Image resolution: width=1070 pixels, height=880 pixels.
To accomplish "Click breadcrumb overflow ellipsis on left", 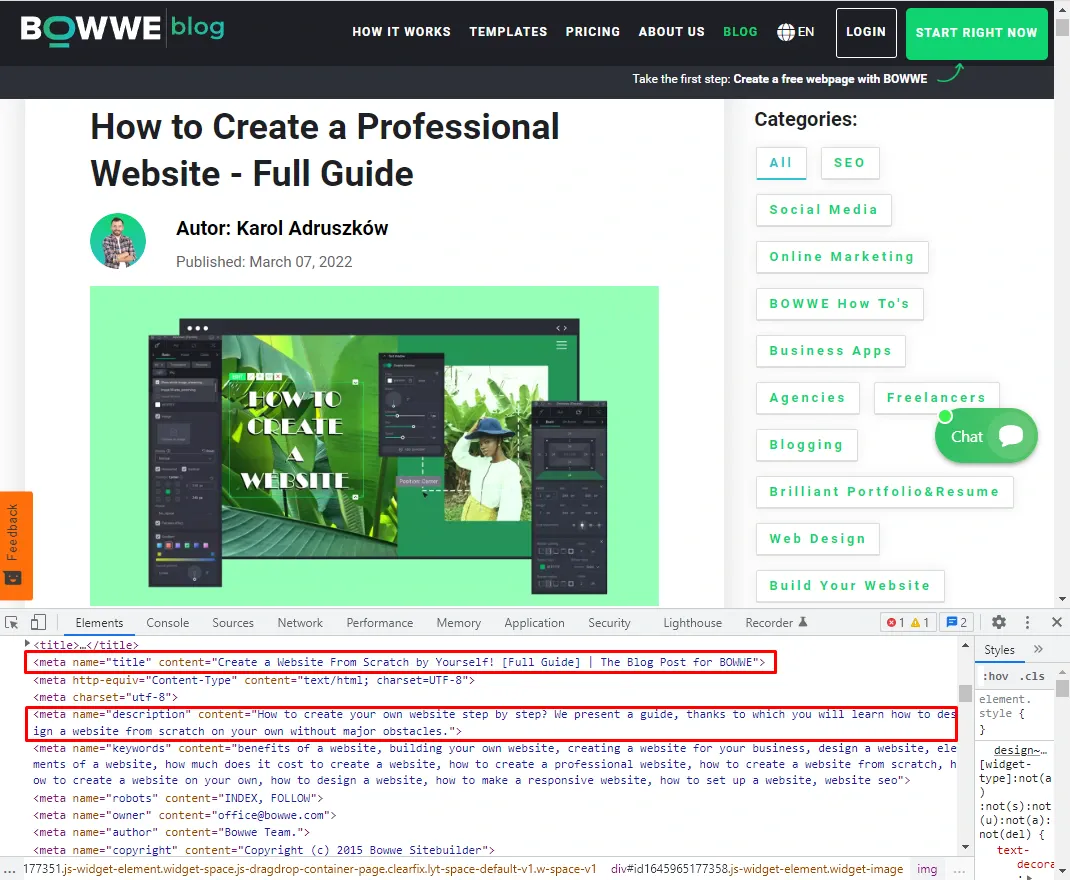I will coord(9,869).
